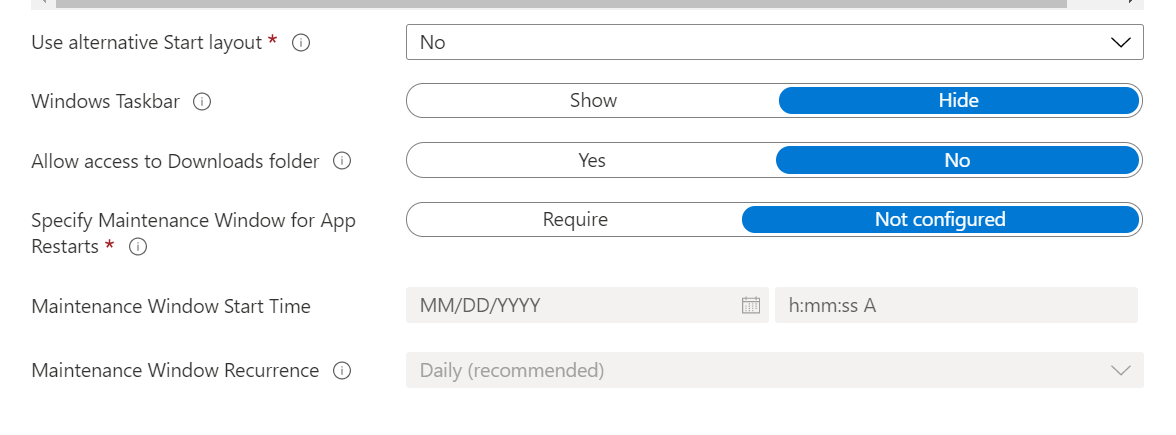The width and height of the screenshot is (1176, 435).
Task: Click info icon for Downloads folder access
Action: pyautogui.click(x=342, y=161)
